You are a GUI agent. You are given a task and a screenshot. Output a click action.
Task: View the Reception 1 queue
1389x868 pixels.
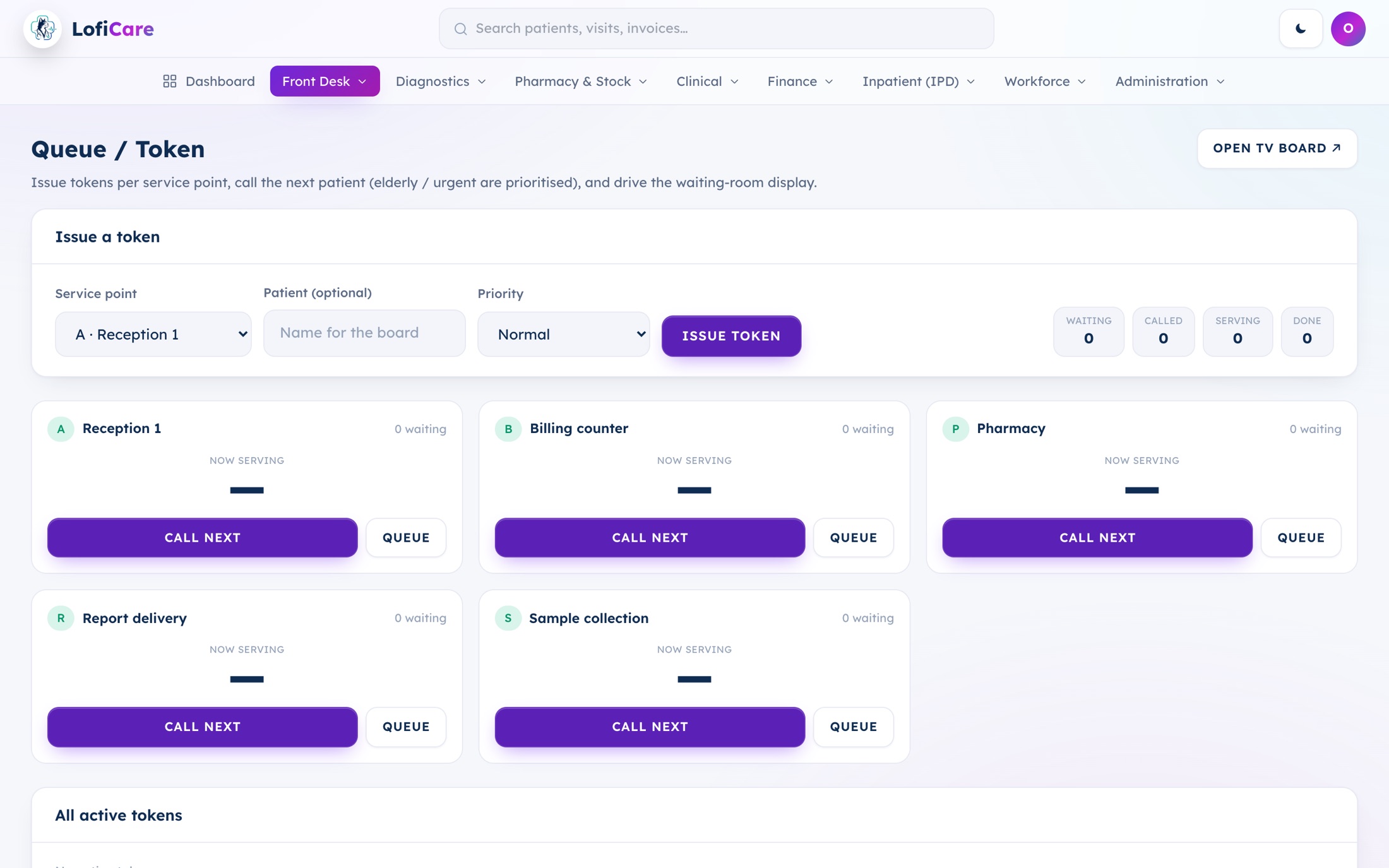[406, 537]
